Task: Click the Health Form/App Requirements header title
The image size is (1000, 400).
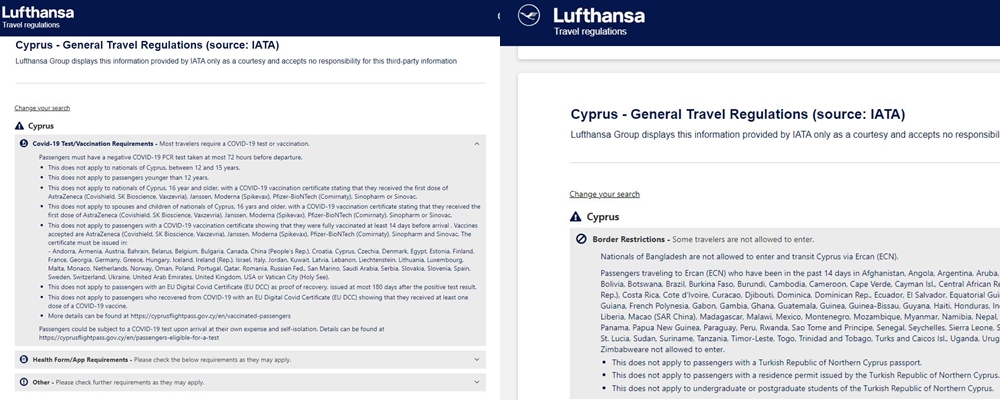Action: (x=81, y=360)
